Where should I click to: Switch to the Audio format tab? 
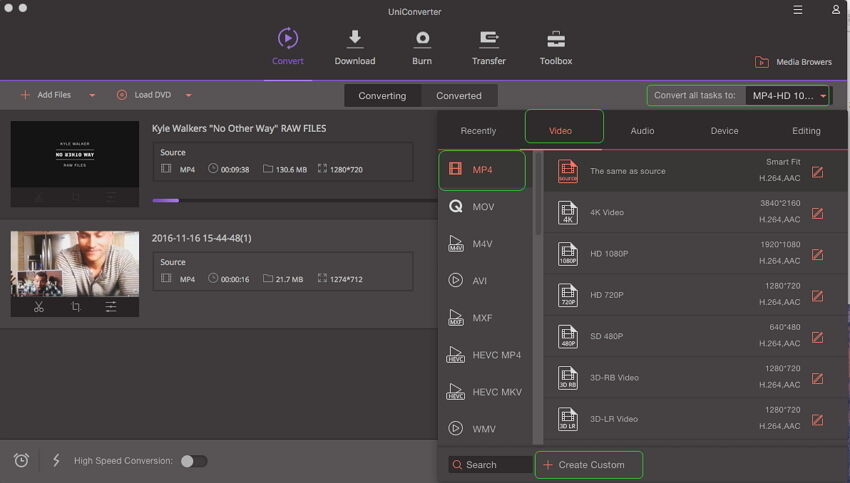click(x=642, y=131)
